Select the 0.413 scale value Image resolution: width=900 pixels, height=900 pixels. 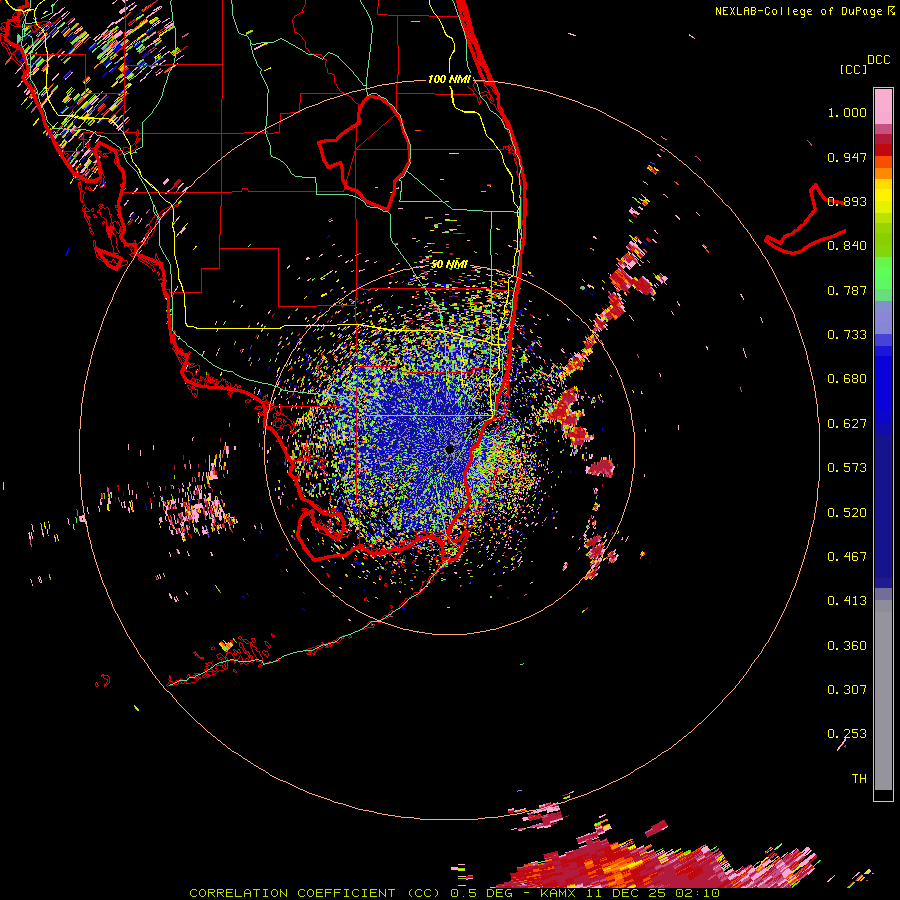[847, 601]
